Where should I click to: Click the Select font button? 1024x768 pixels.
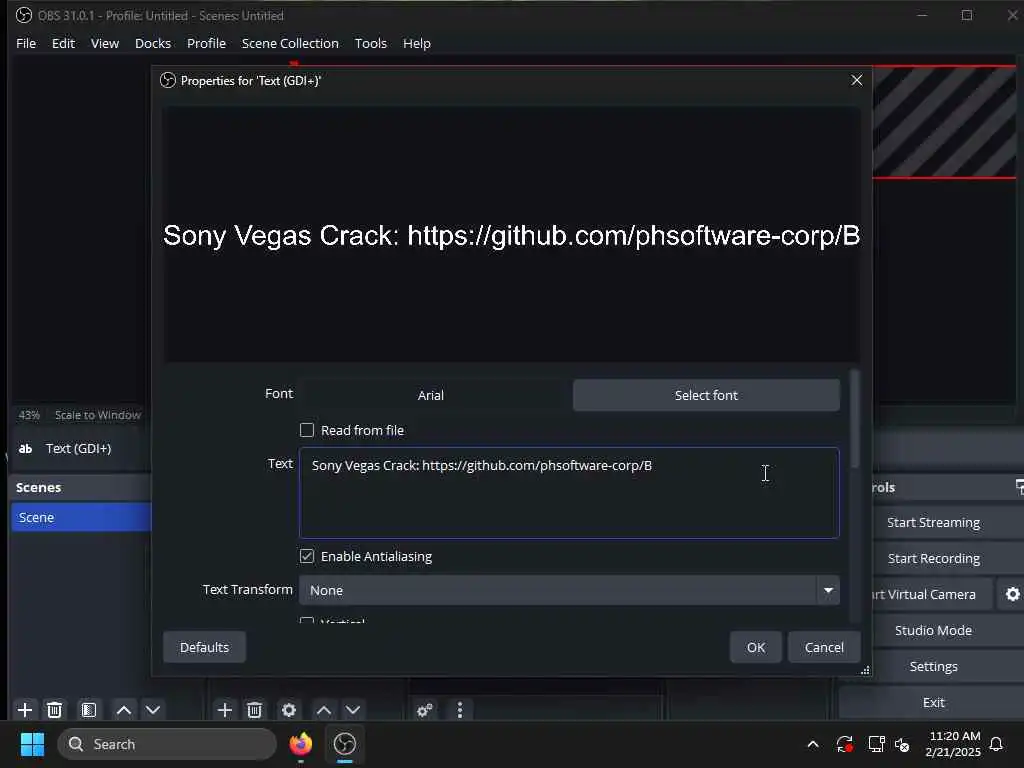[706, 395]
